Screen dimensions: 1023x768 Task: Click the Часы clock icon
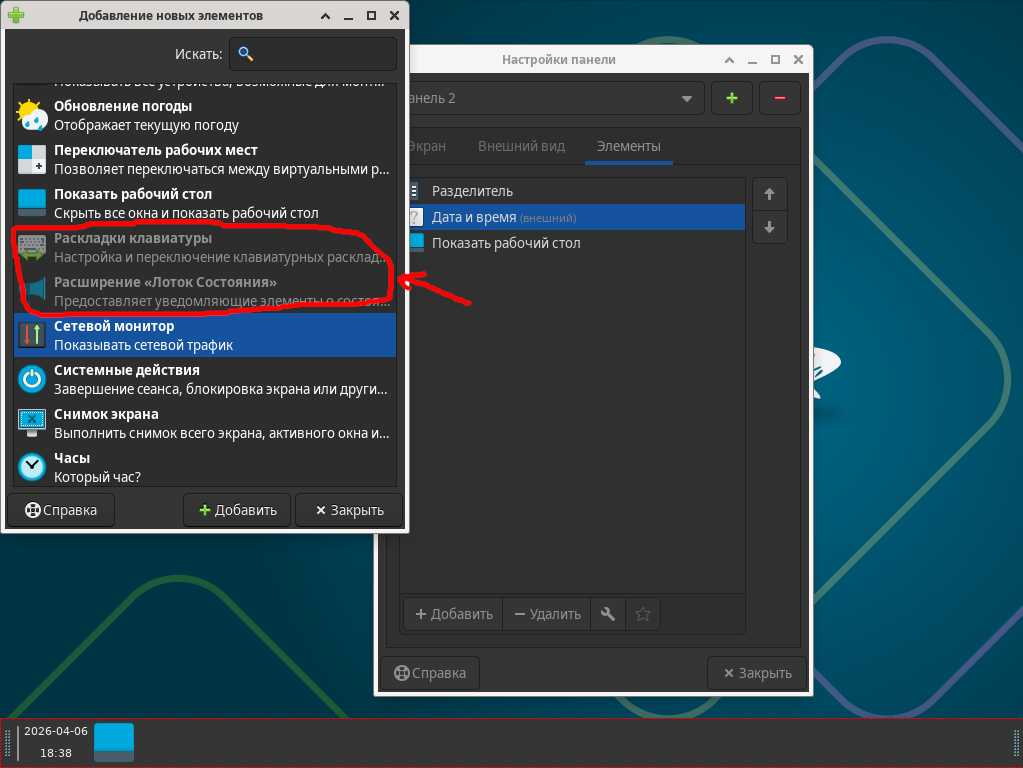click(x=31, y=467)
